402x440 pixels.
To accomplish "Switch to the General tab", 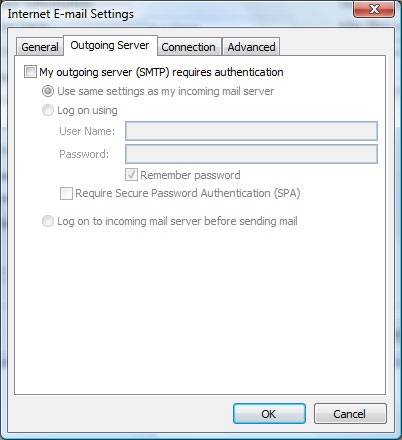I will click(x=40, y=47).
